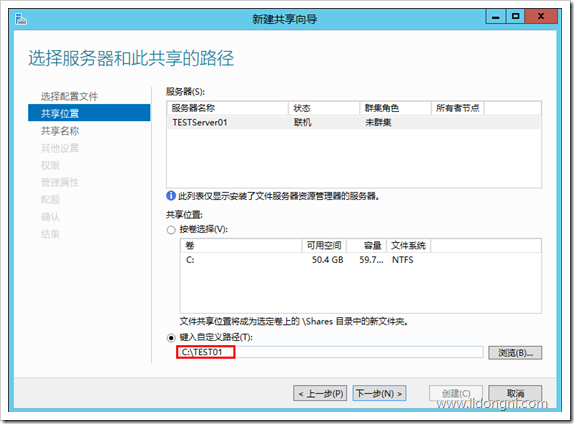Click the 浏览(B)... button
This screenshot has height=424, width=574.
coord(515,353)
